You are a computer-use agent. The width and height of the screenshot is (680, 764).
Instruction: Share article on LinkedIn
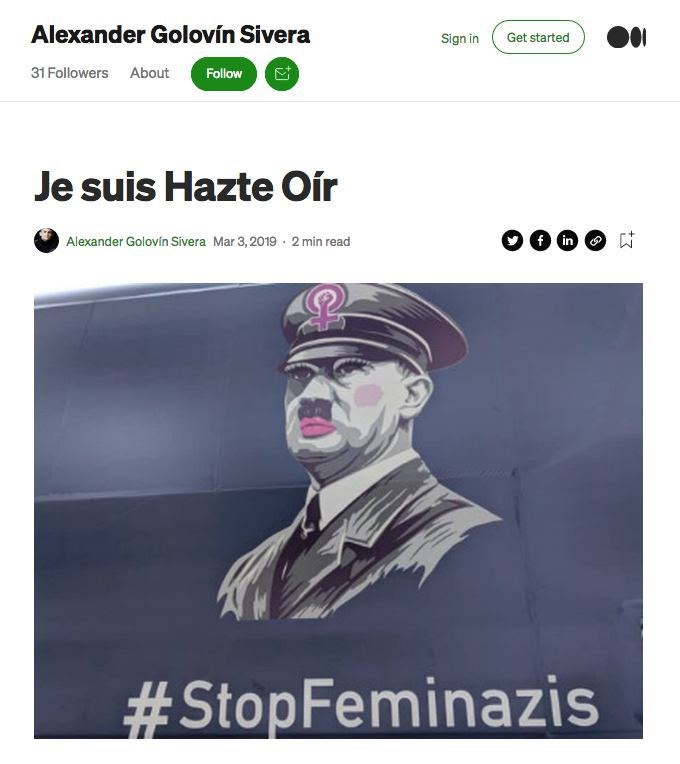pyautogui.click(x=567, y=240)
